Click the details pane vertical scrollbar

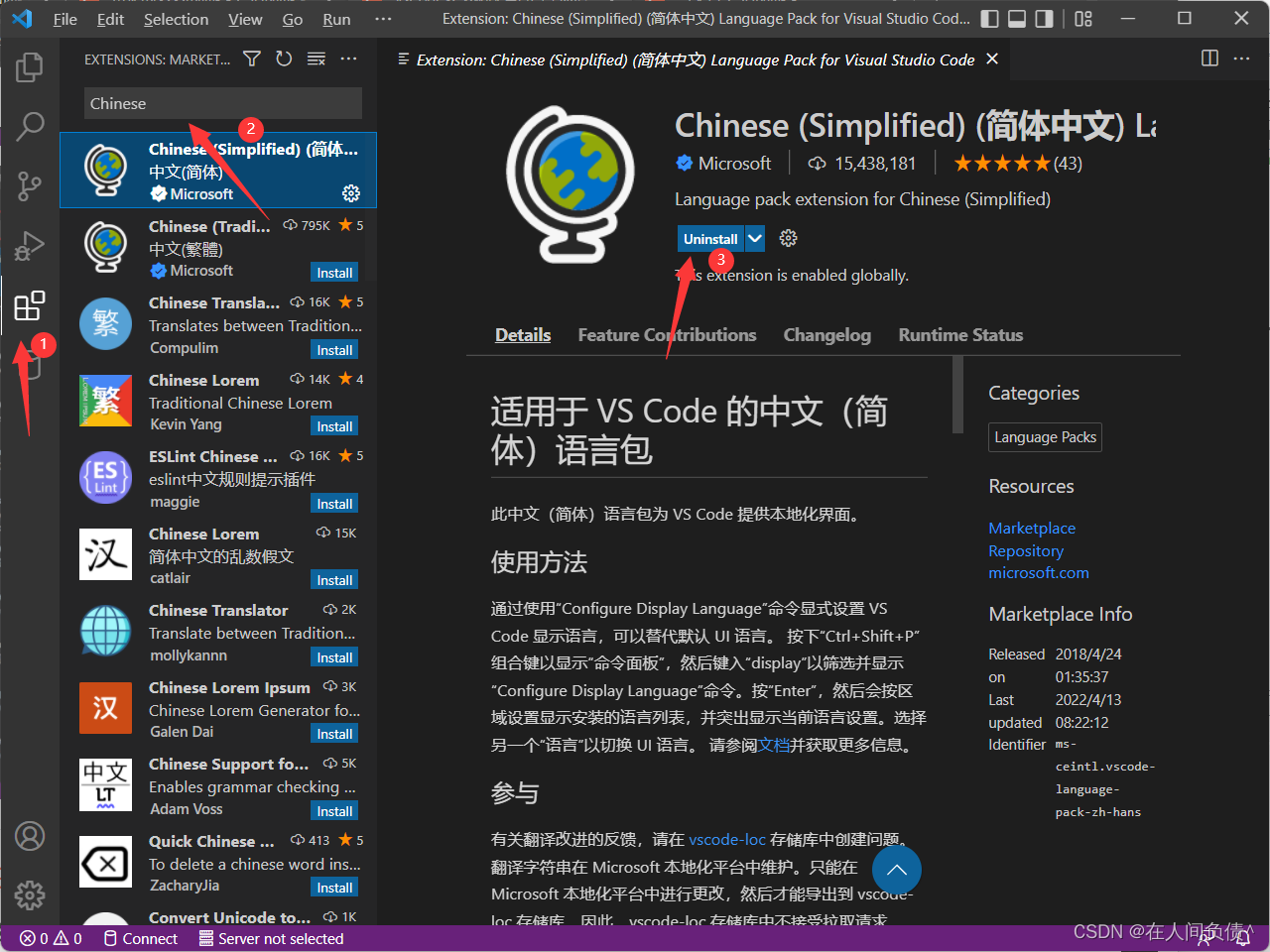click(957, 395)
